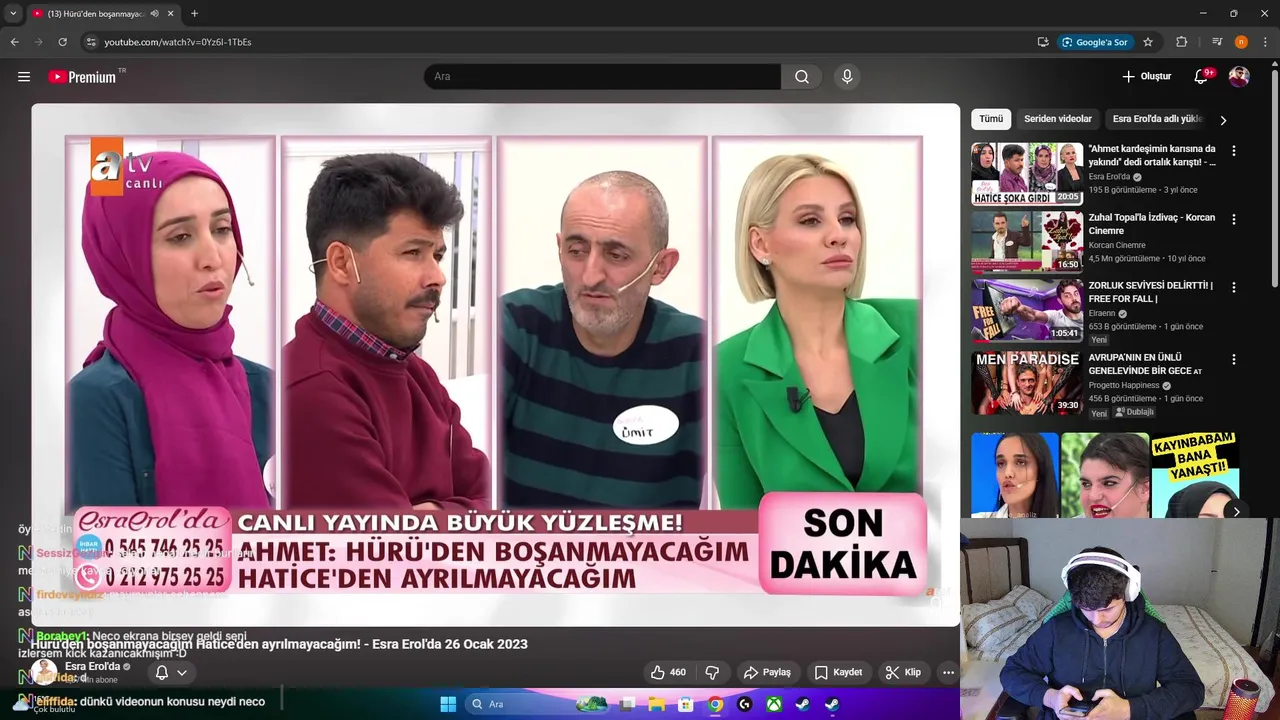Screen dimensions: 1280x720
Task: Open Hatice Şoka Girdi video thumbnail
Action: pyautogui.click(x=1027, y=174)
